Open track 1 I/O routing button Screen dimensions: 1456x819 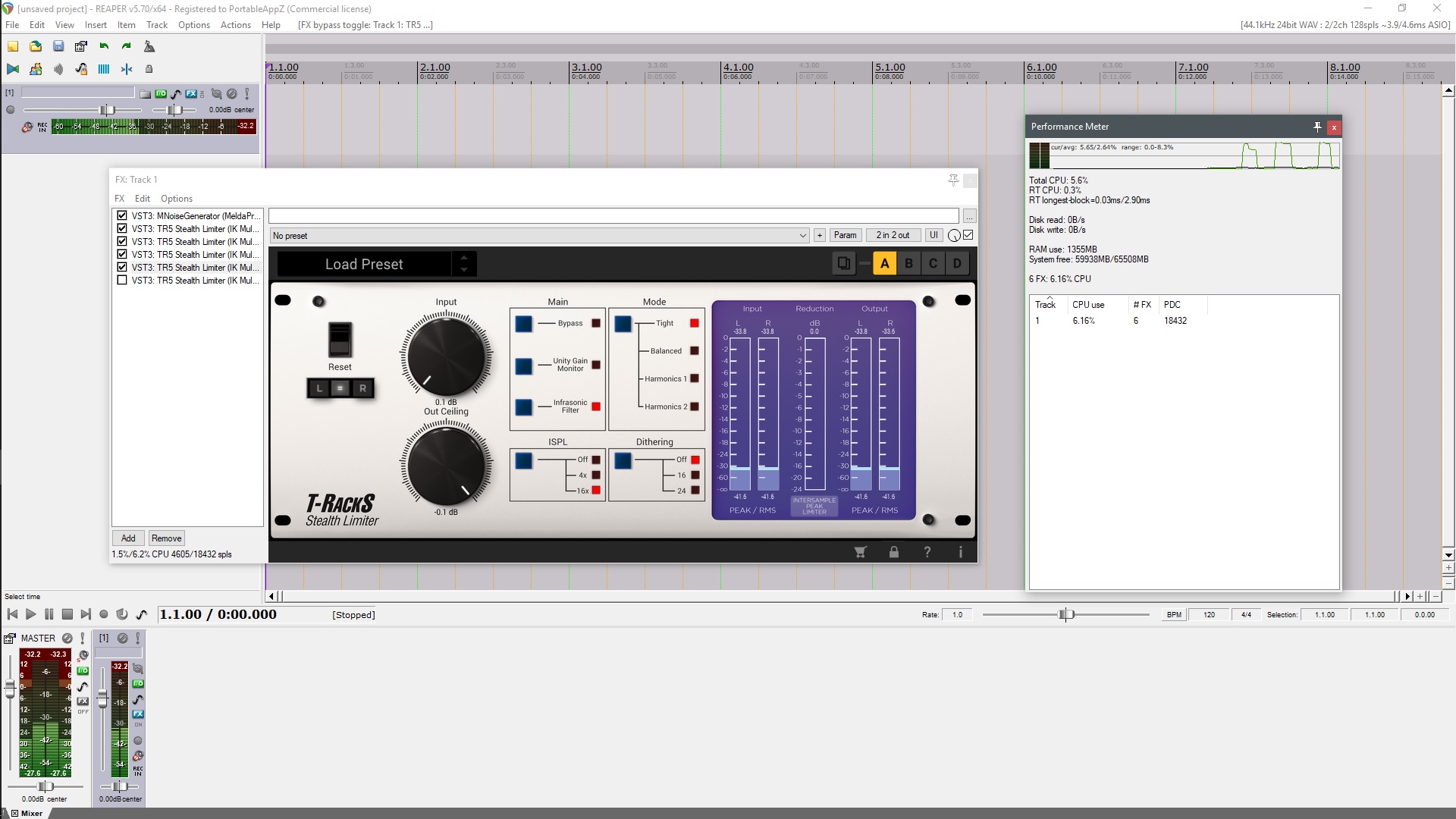(161, 94)
